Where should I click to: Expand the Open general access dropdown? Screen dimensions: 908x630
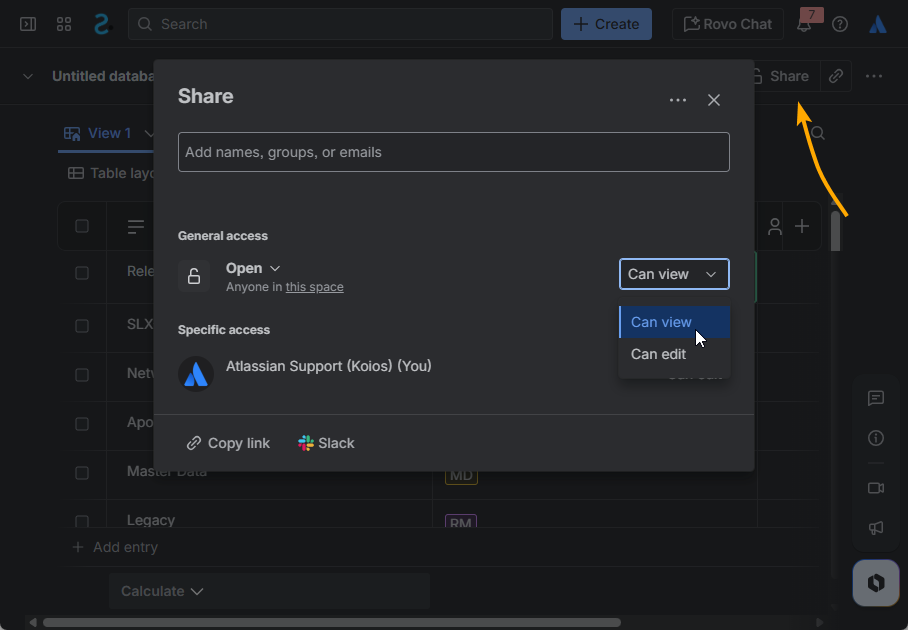[252, 268]
